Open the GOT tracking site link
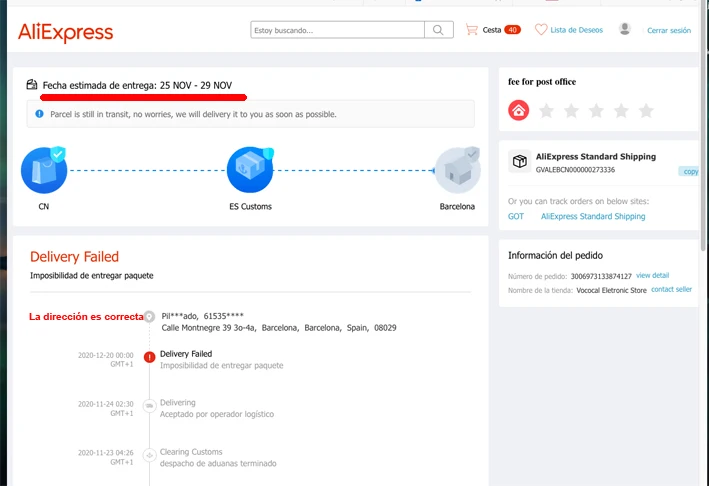This screenshot has width=709, height=486. tap(515, 216)
